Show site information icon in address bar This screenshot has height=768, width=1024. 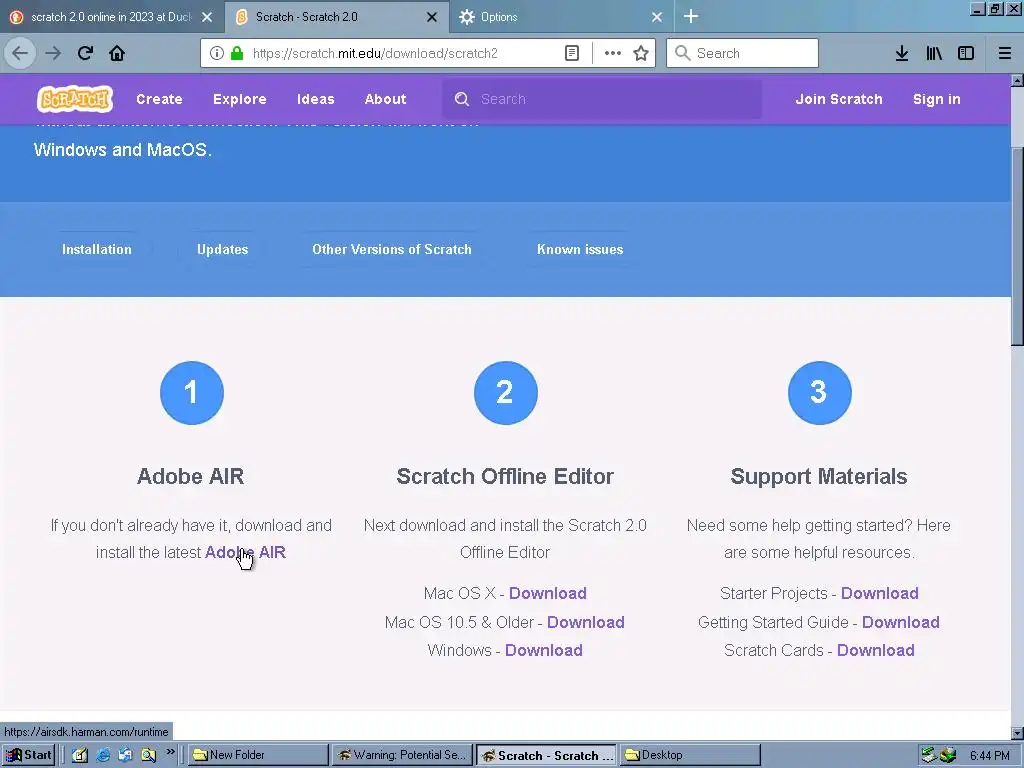pyautogui.click(x=217, y=53)
